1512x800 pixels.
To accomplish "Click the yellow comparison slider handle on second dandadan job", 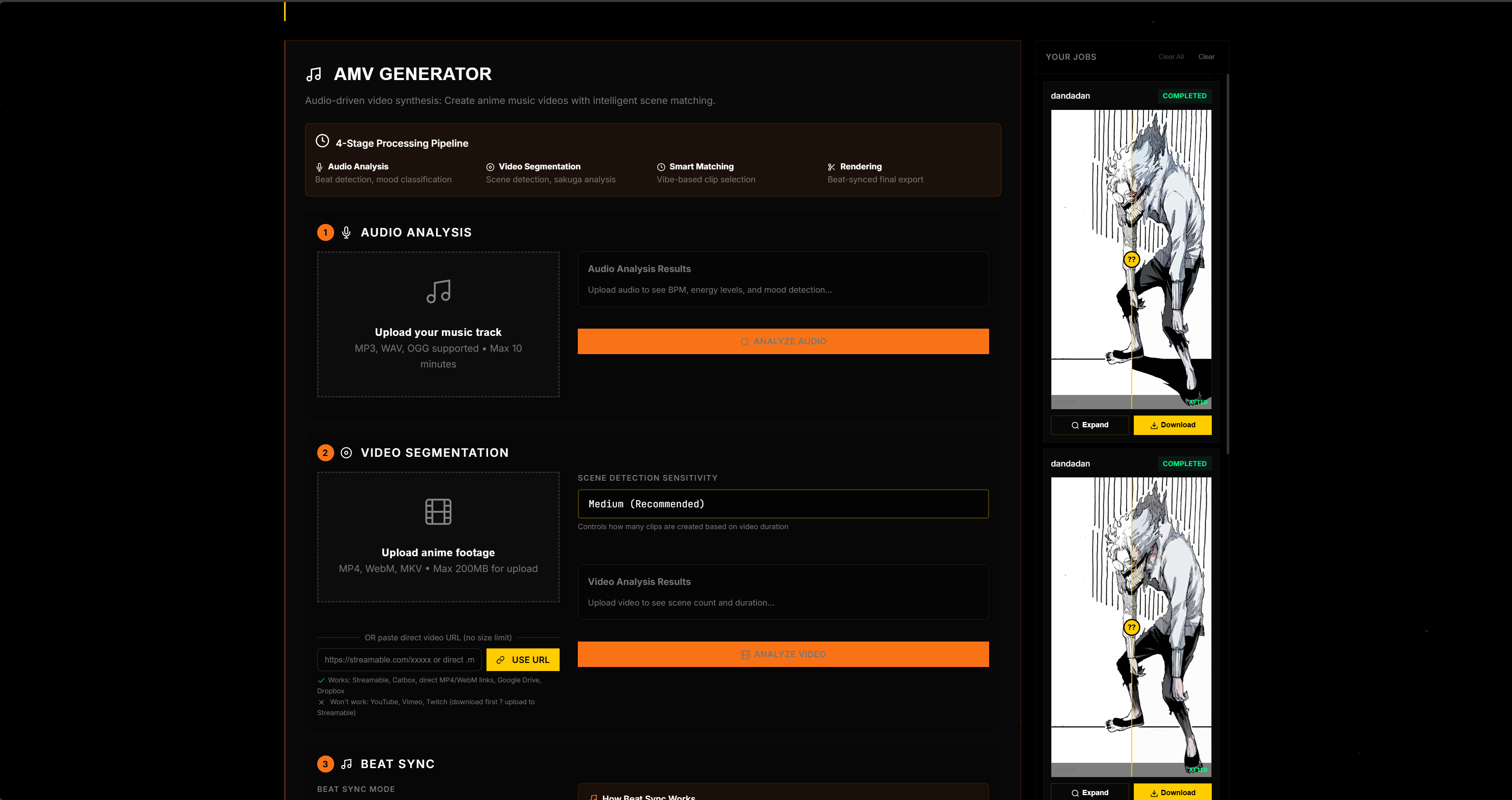I will click(x=1131, y=627).
